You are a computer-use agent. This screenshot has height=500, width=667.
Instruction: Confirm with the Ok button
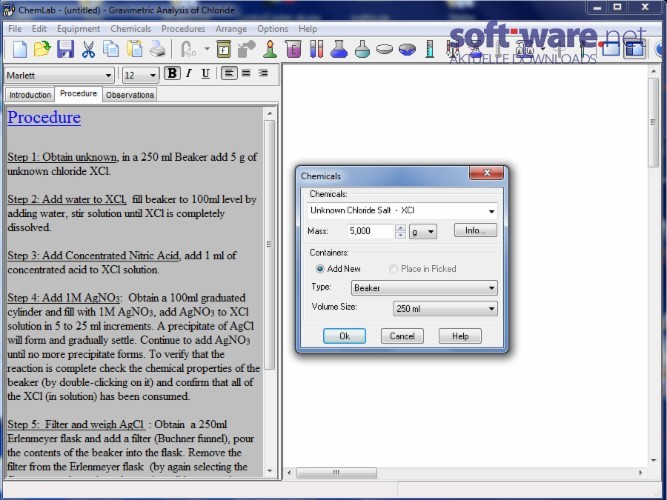(x=344, y=336)
